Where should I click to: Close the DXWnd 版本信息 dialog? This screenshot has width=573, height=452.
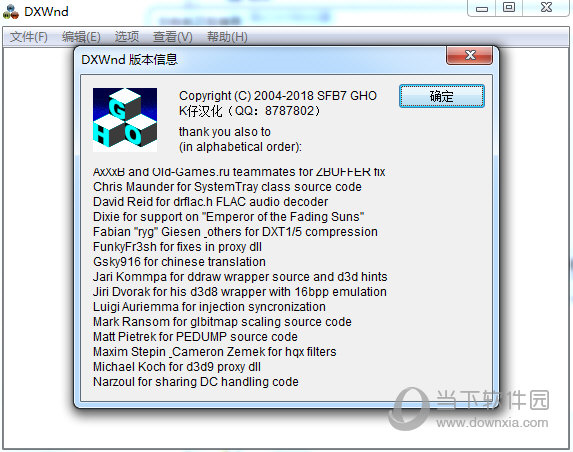(x=469, y=56)
